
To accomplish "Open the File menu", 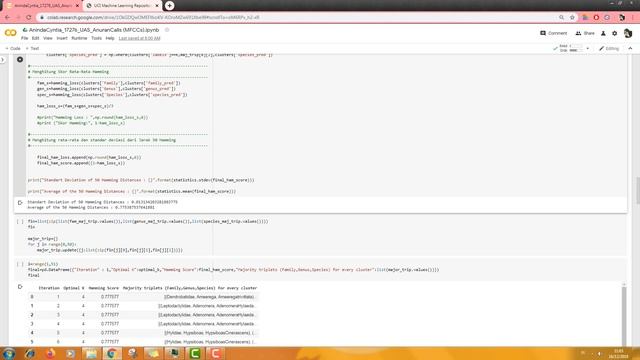I will [24, 38].
